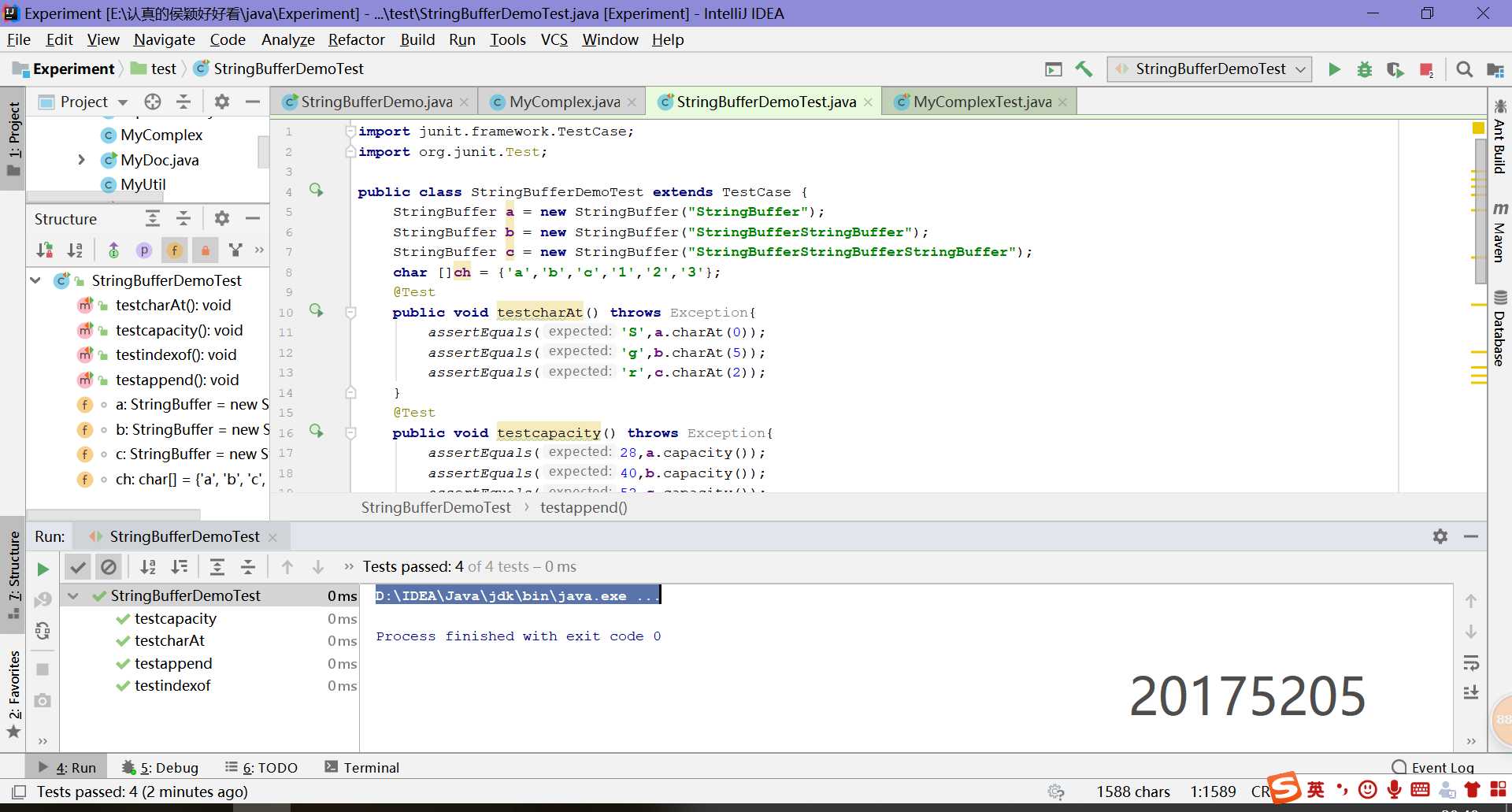
Task: Open the 5: Debug tool window
Action: point(160,768)
